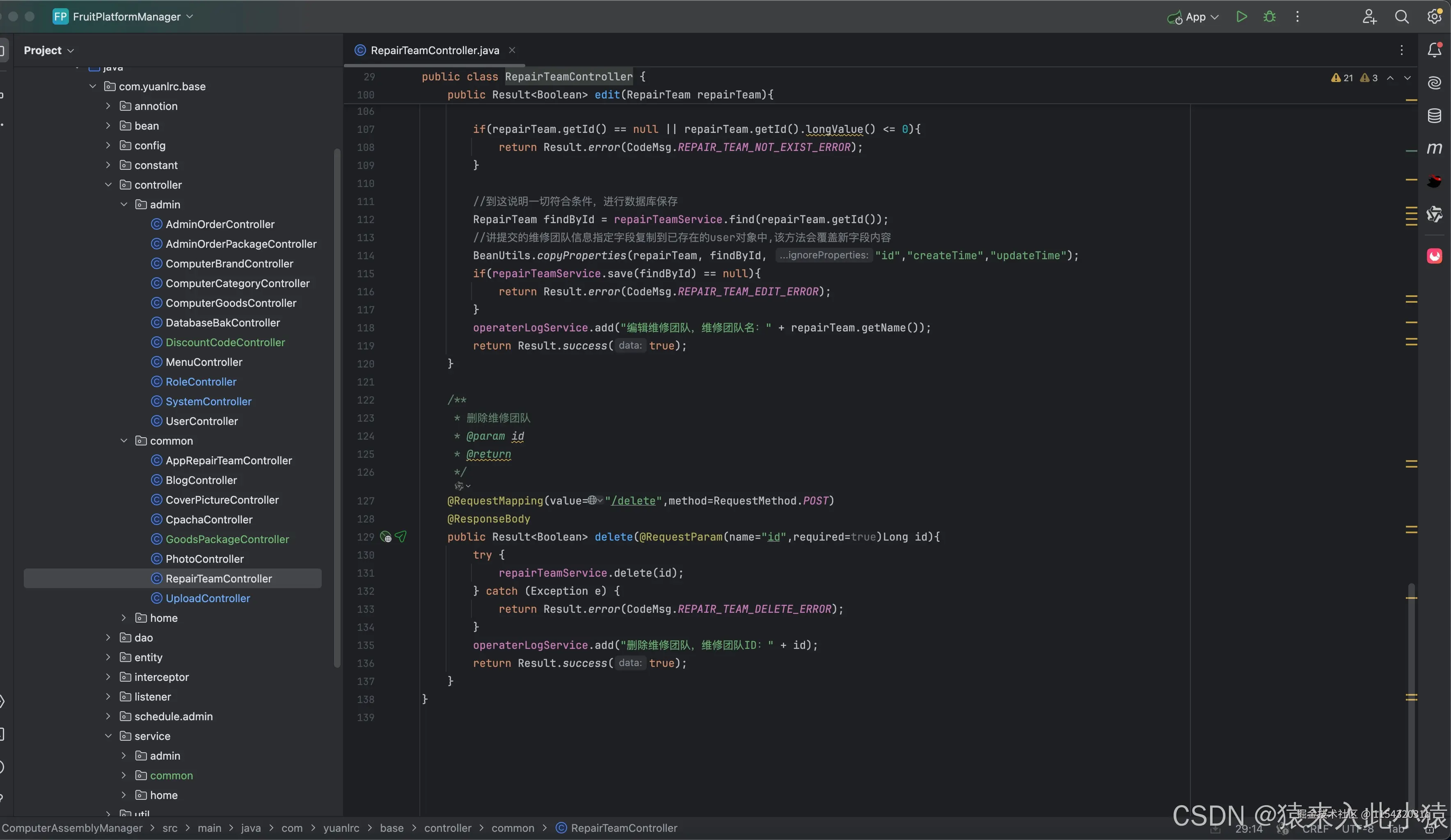Viewport: 1451px width, 840px height.
Task: Expand the home folder under controller
Action: [124, 618]
